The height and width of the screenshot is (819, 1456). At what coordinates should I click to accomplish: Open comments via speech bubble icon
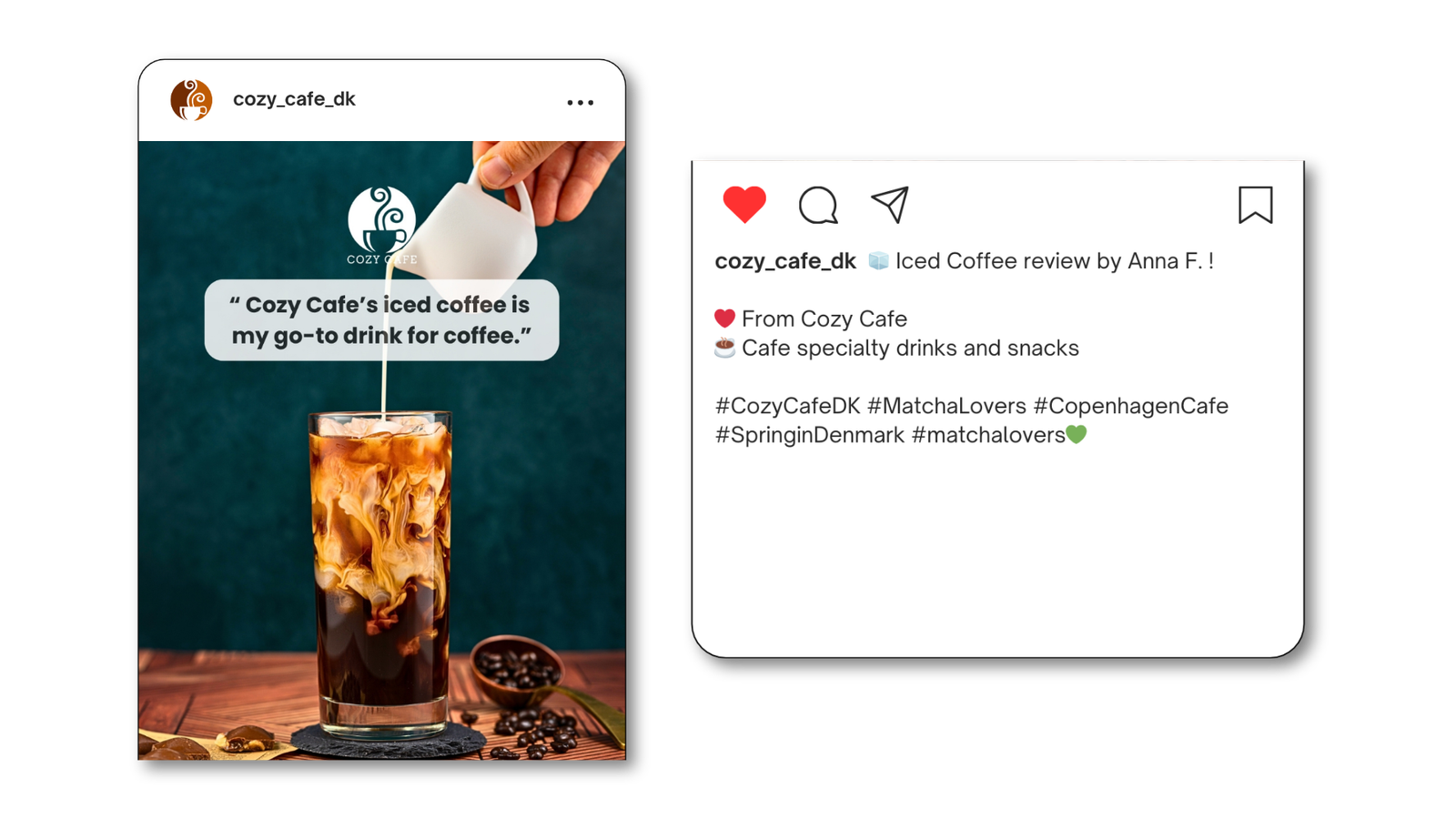pos(818,205)
